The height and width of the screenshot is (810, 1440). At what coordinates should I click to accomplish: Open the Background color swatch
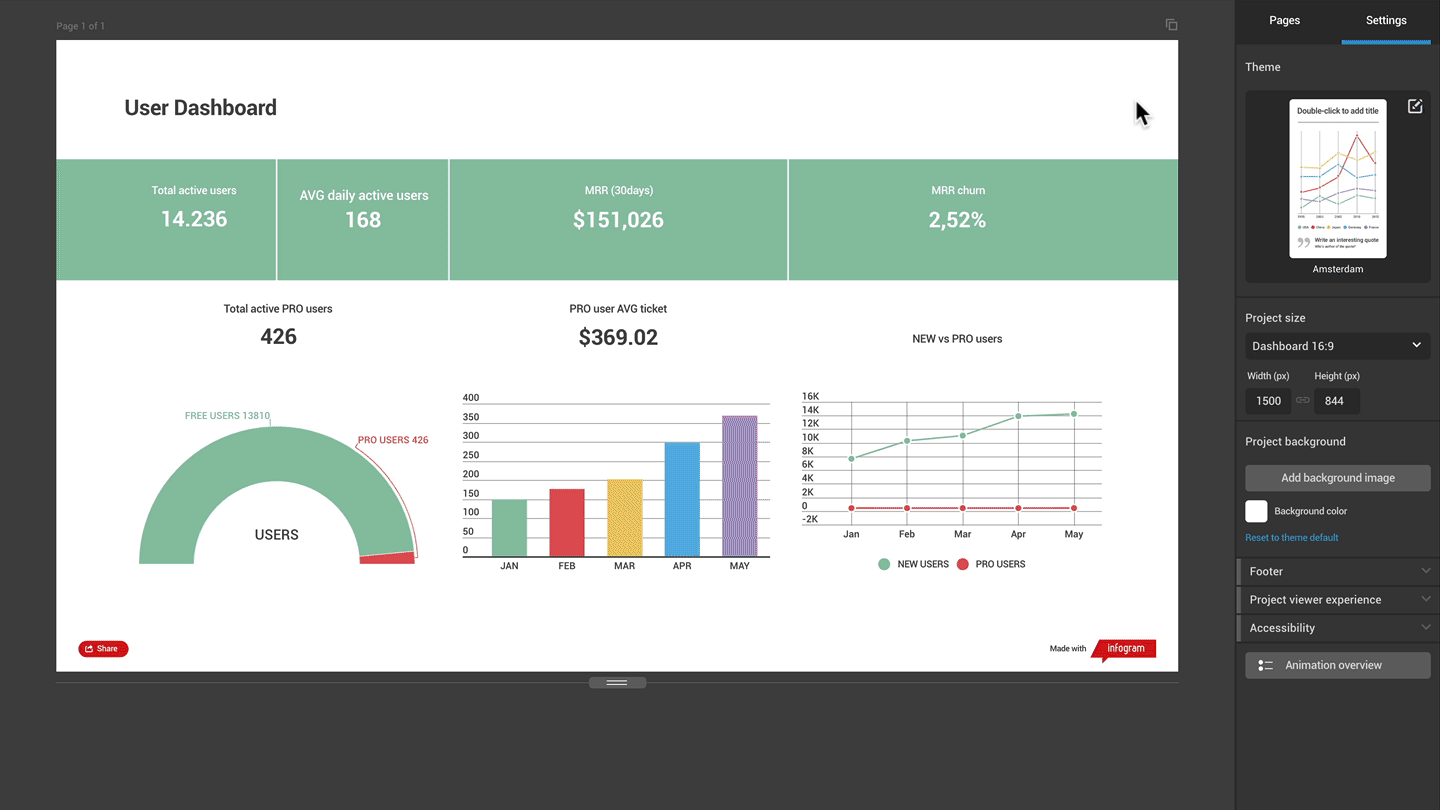[1256, 511]
